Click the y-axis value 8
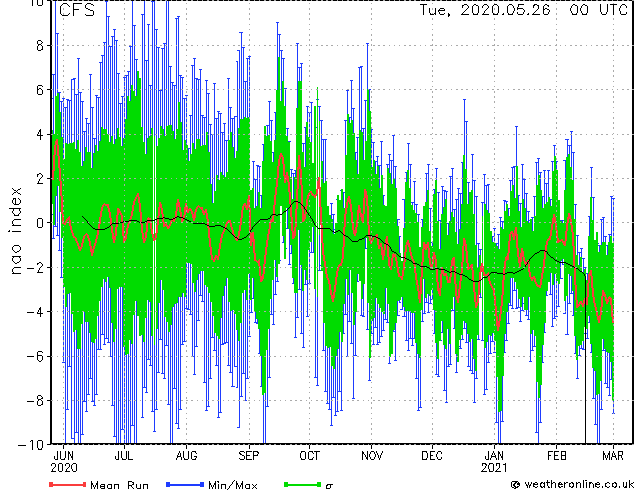634x490 pixels. (40, 46)
